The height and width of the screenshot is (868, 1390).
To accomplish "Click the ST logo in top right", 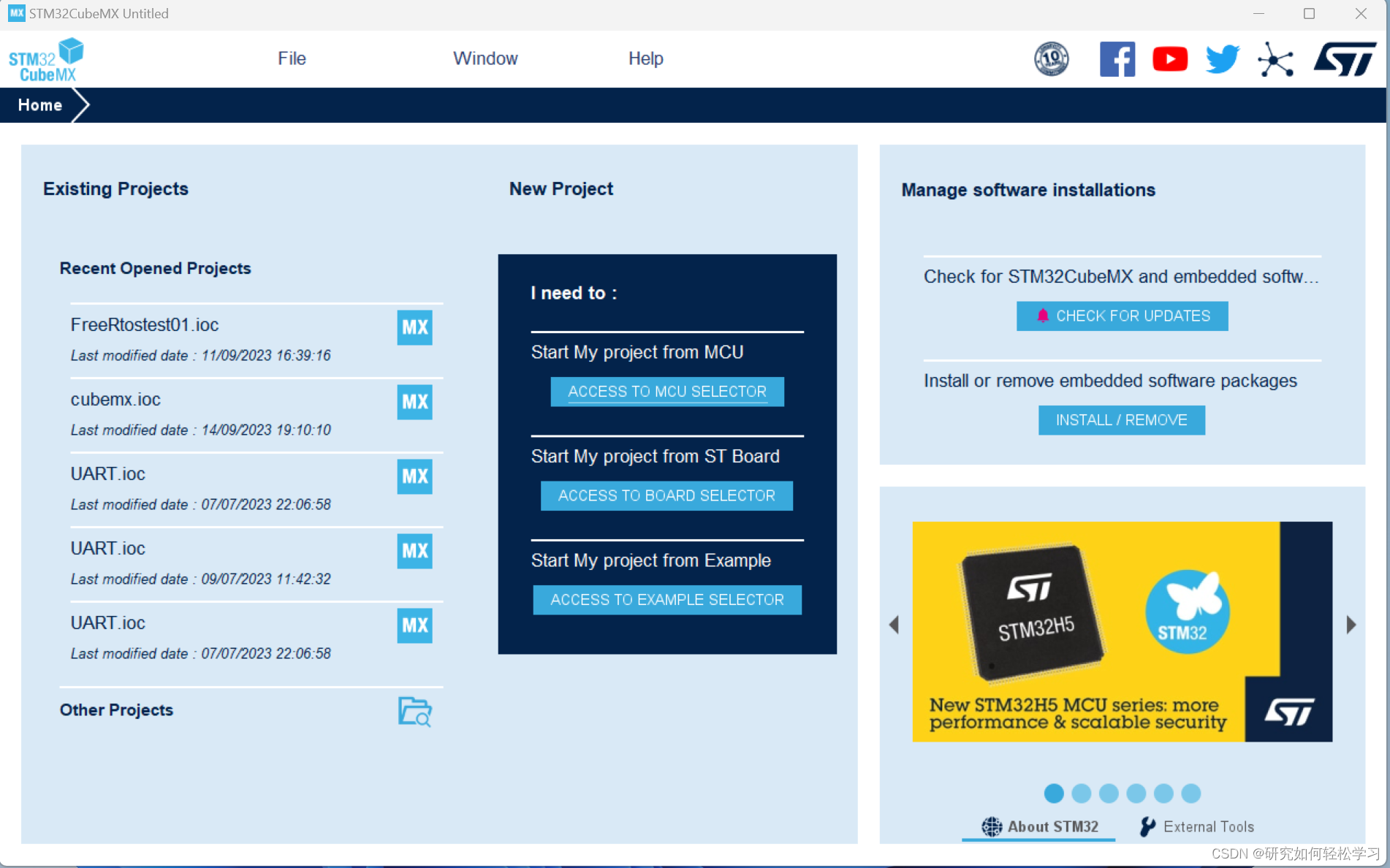I will point(1345,59).
